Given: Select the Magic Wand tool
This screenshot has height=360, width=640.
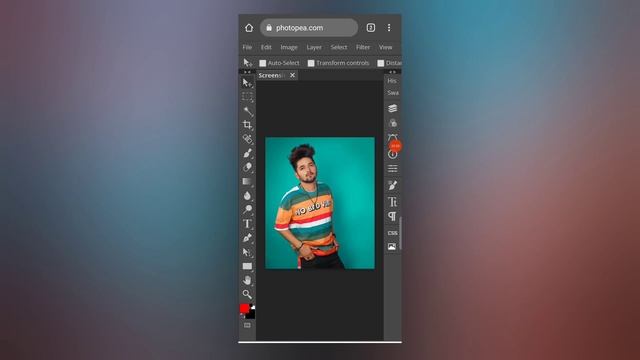Looking at the screenshot, I should pos(247,111).
